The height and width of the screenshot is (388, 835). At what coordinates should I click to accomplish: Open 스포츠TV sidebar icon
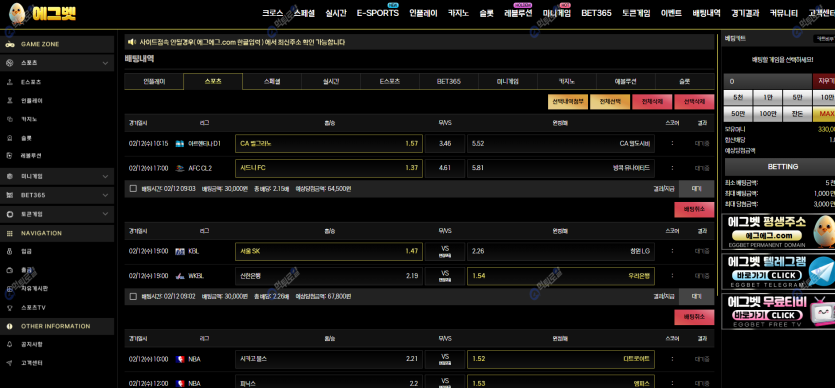click(10, 308)
